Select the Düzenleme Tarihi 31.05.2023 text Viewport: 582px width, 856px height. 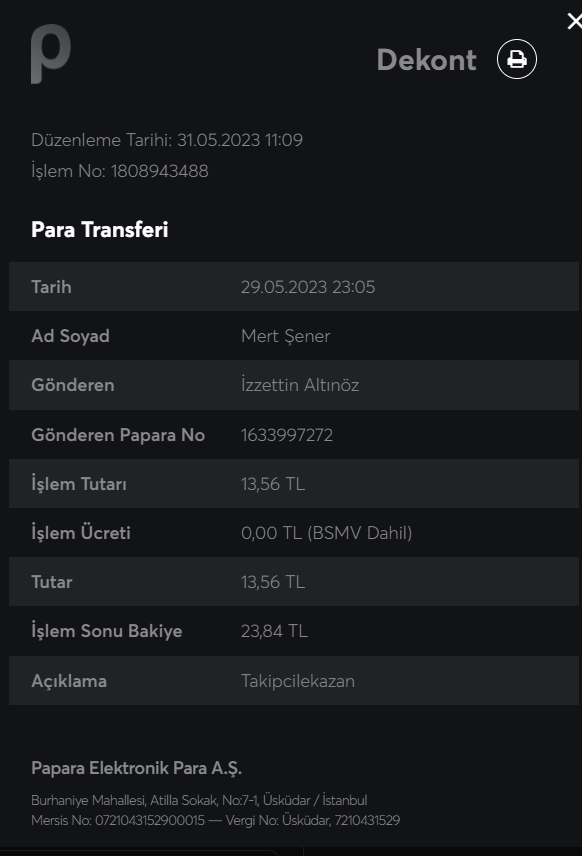(x=167, y=140)
